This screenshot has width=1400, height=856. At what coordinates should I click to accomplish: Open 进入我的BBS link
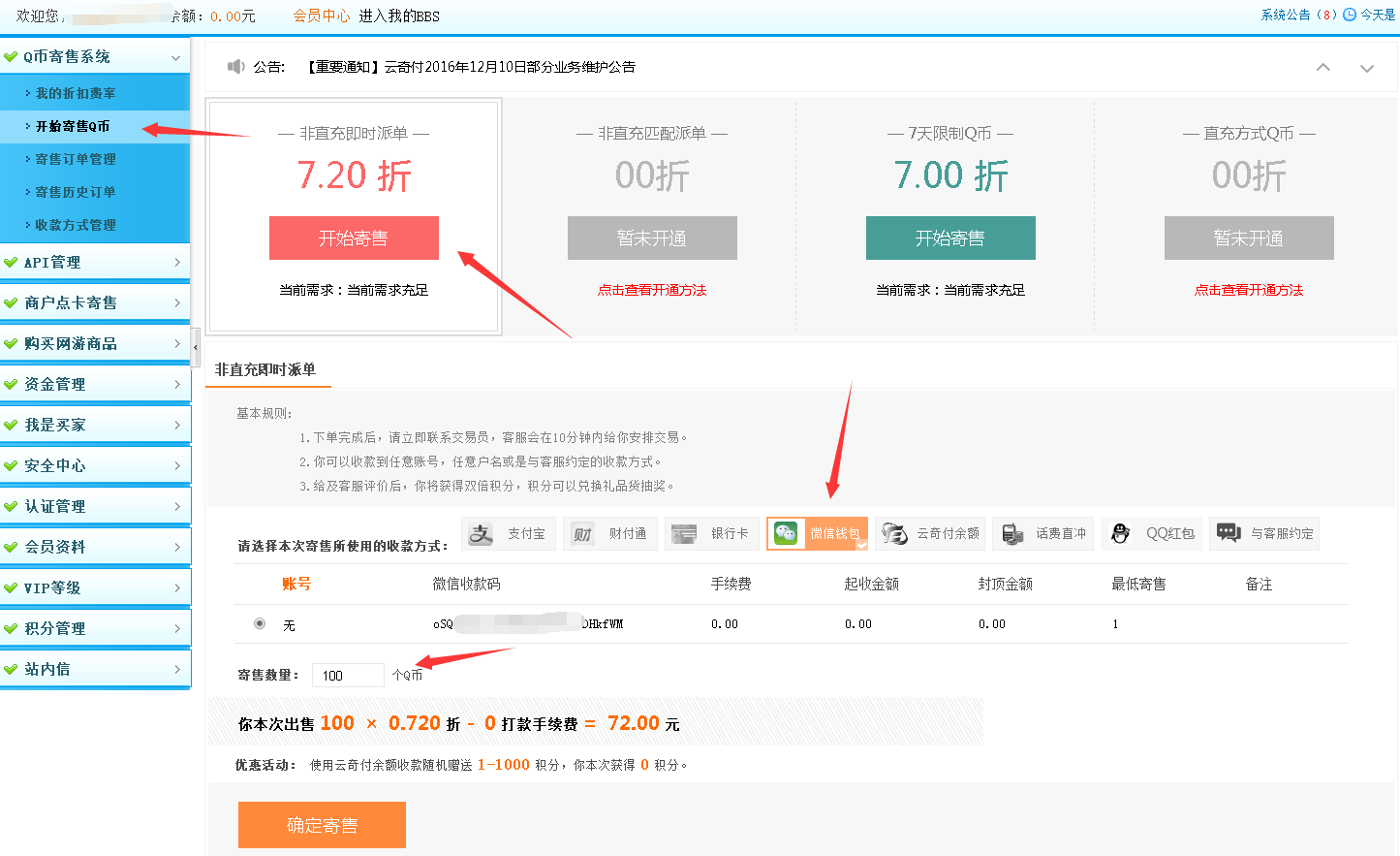[399, 16]
